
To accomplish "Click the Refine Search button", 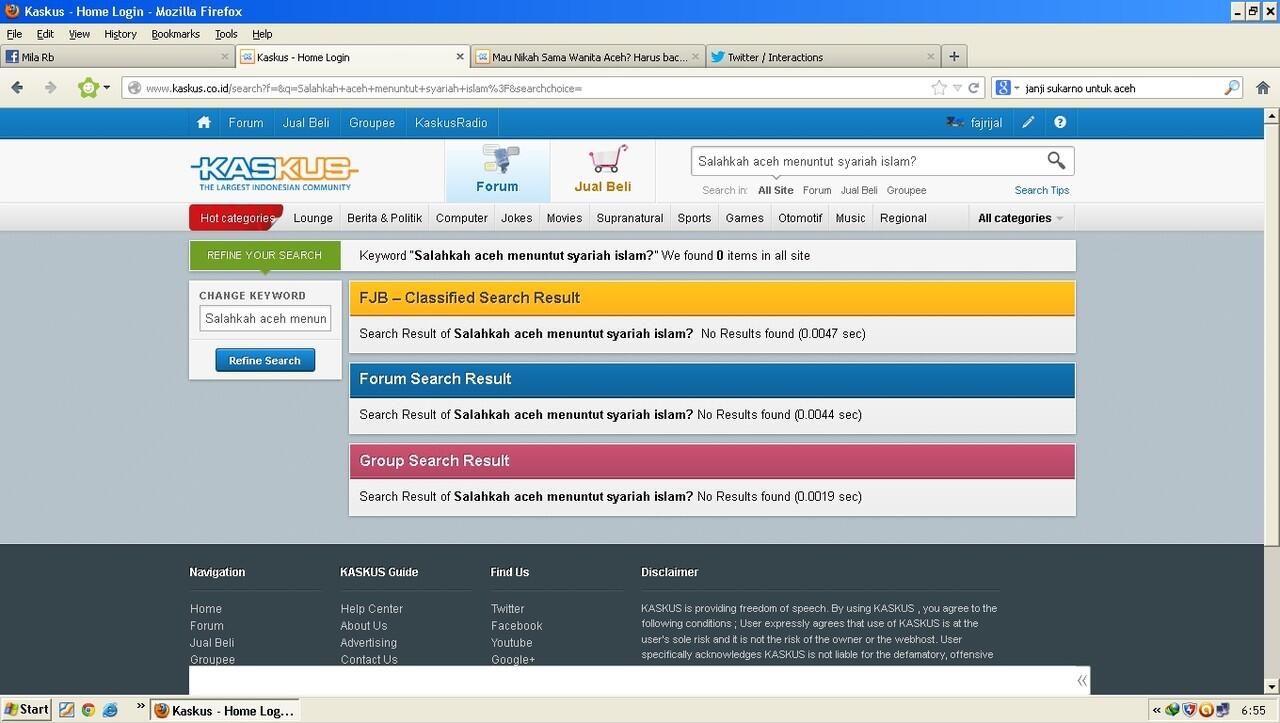I will click(265, 360).
